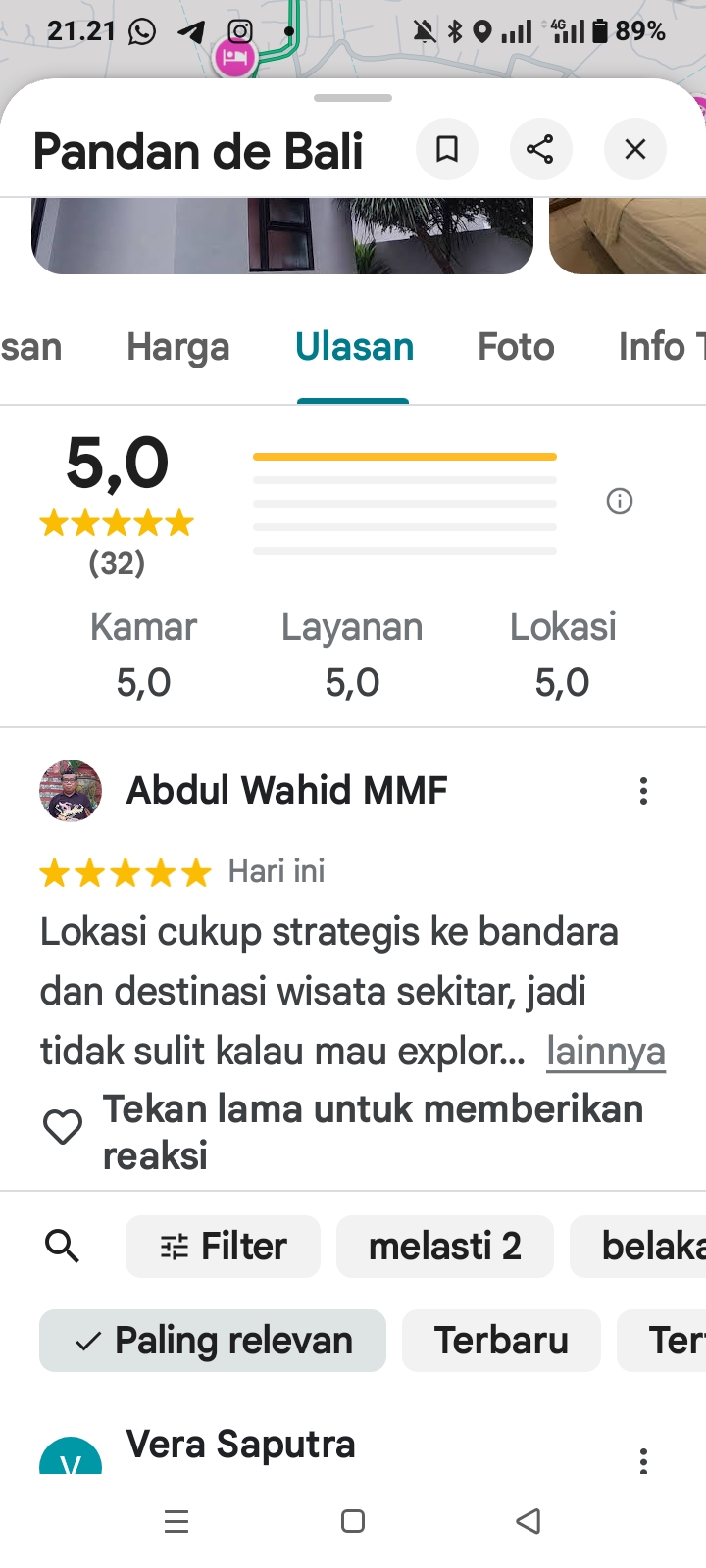Toggle the melasti 2 keyword chip
Screen dimensions: 706x1568
pyautogui.click(x=445, y=1247)
